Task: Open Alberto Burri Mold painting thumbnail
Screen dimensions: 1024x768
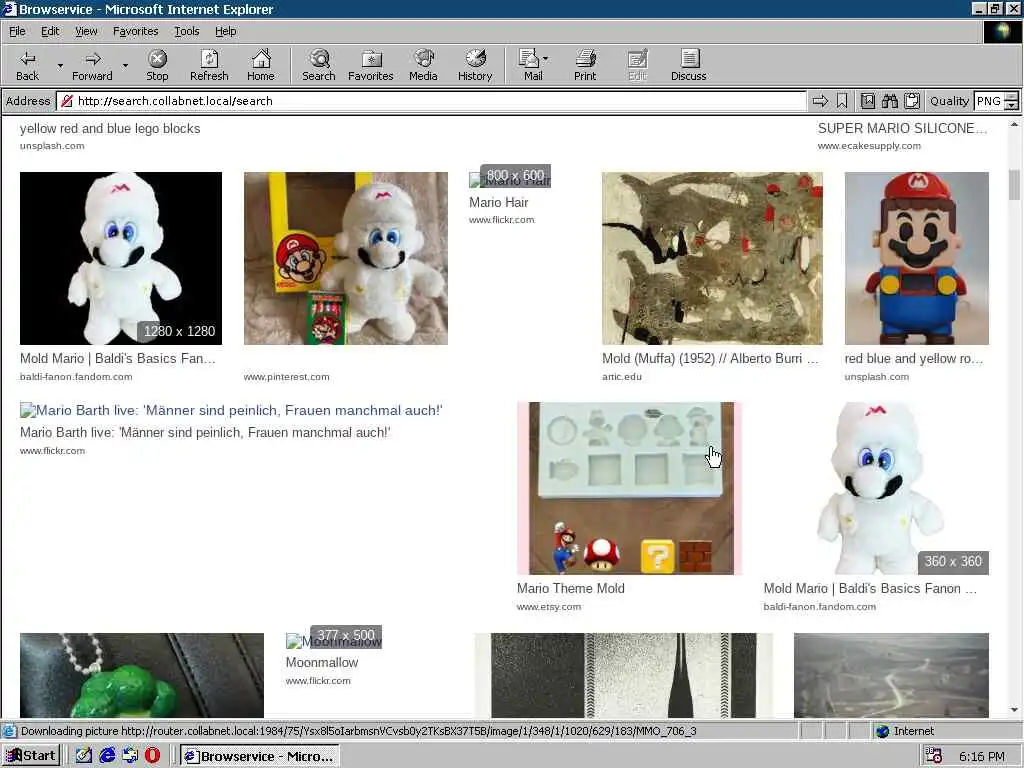Action: [712, 258]
